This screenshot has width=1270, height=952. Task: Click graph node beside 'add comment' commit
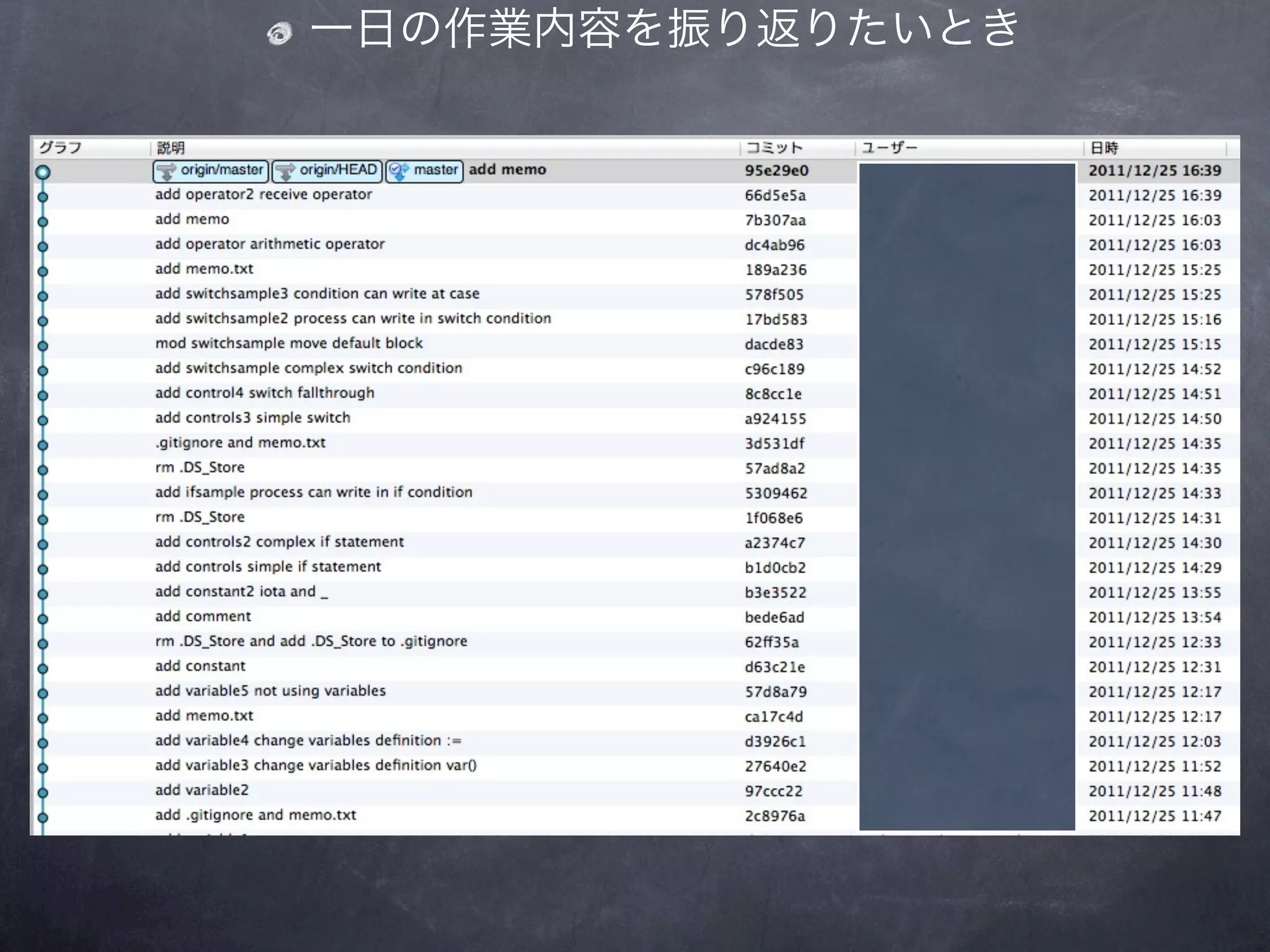click(x=43, y=619)
